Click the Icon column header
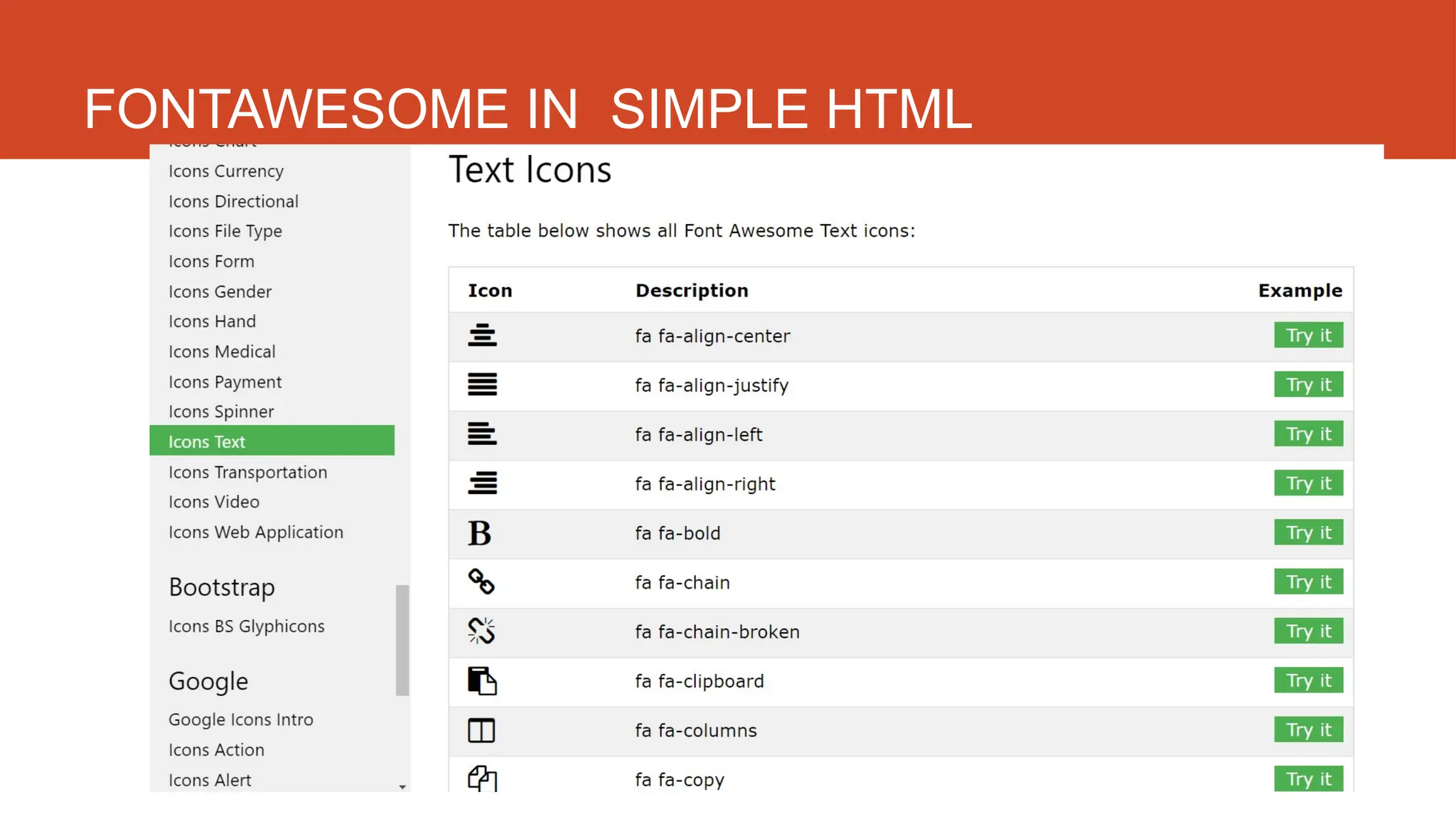The image size is (1456, 819). pos(490,290)
